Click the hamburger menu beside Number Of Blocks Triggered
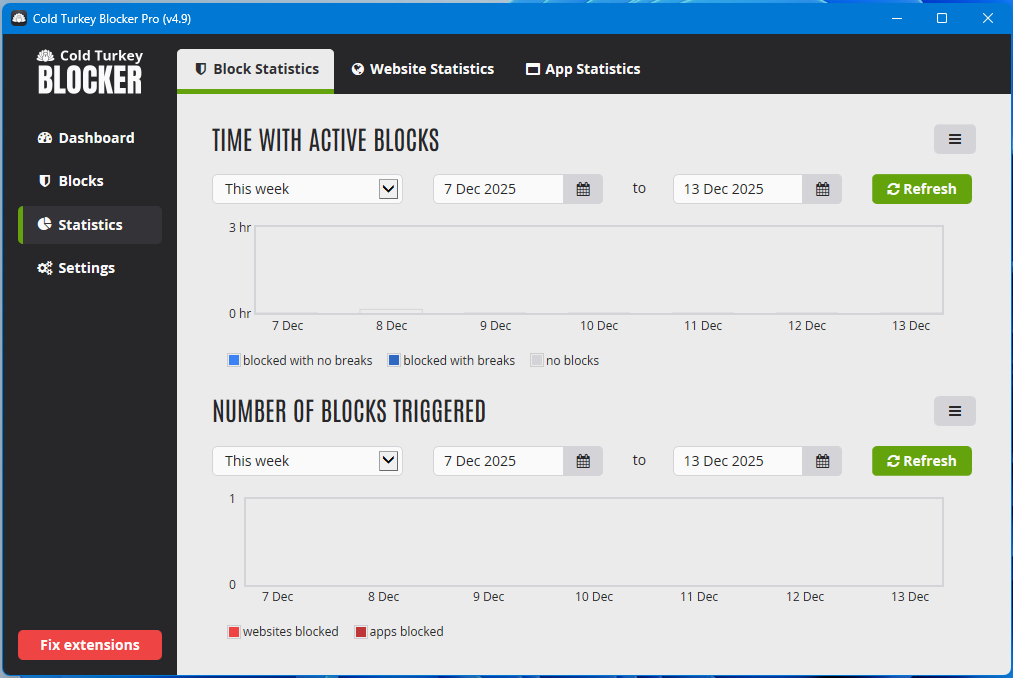 [x=954, y=411]
